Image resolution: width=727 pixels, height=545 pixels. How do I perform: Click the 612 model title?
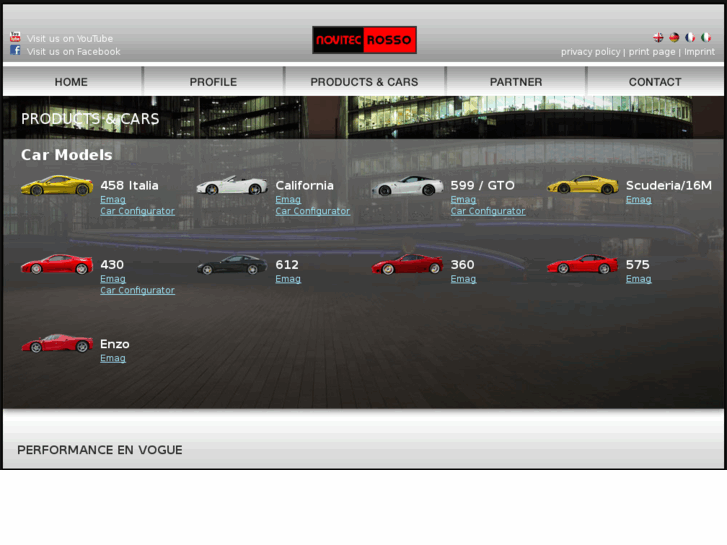[287, 265]
